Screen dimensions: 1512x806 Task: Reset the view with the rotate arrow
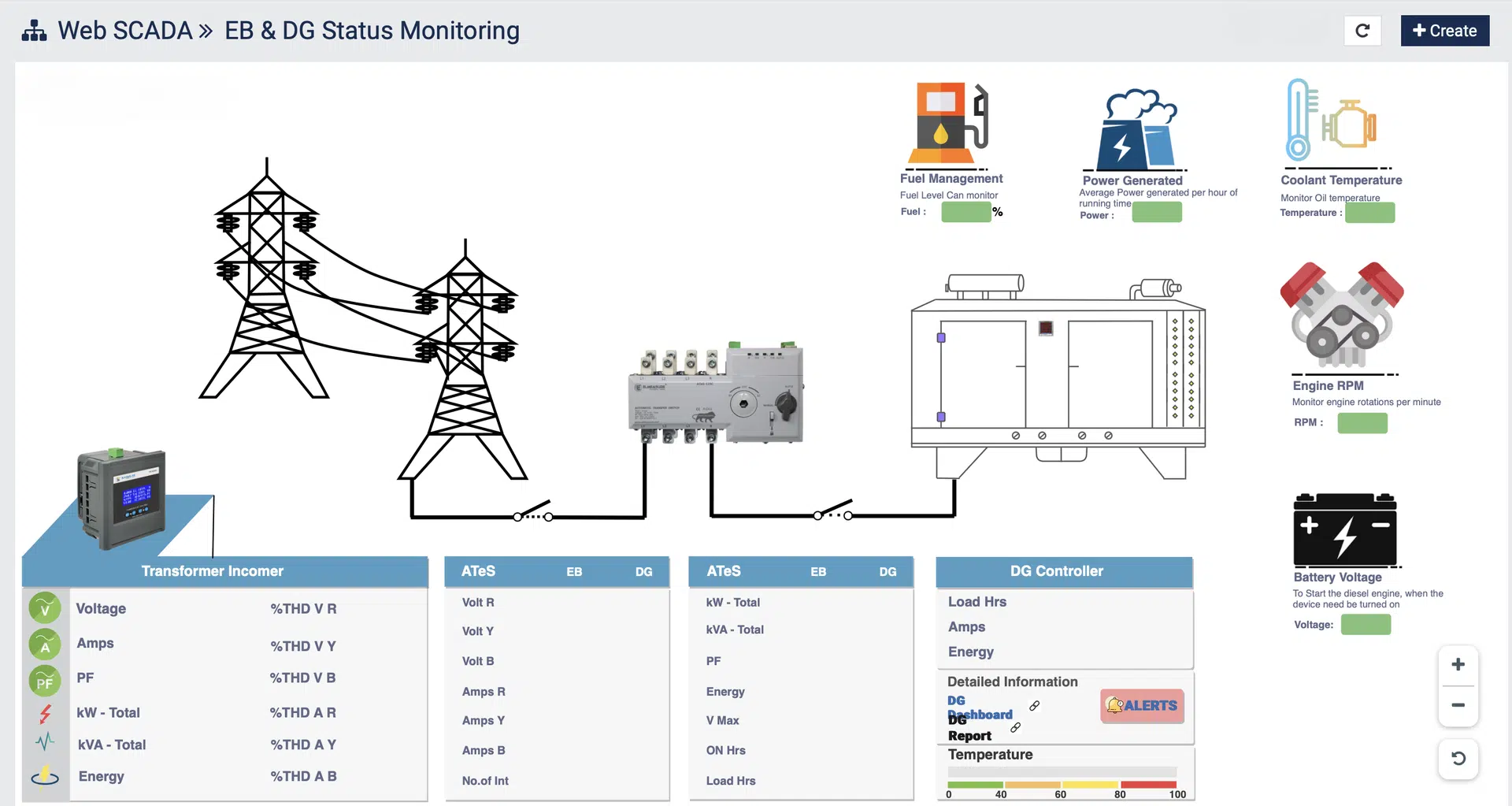[x=1458, y=758]
